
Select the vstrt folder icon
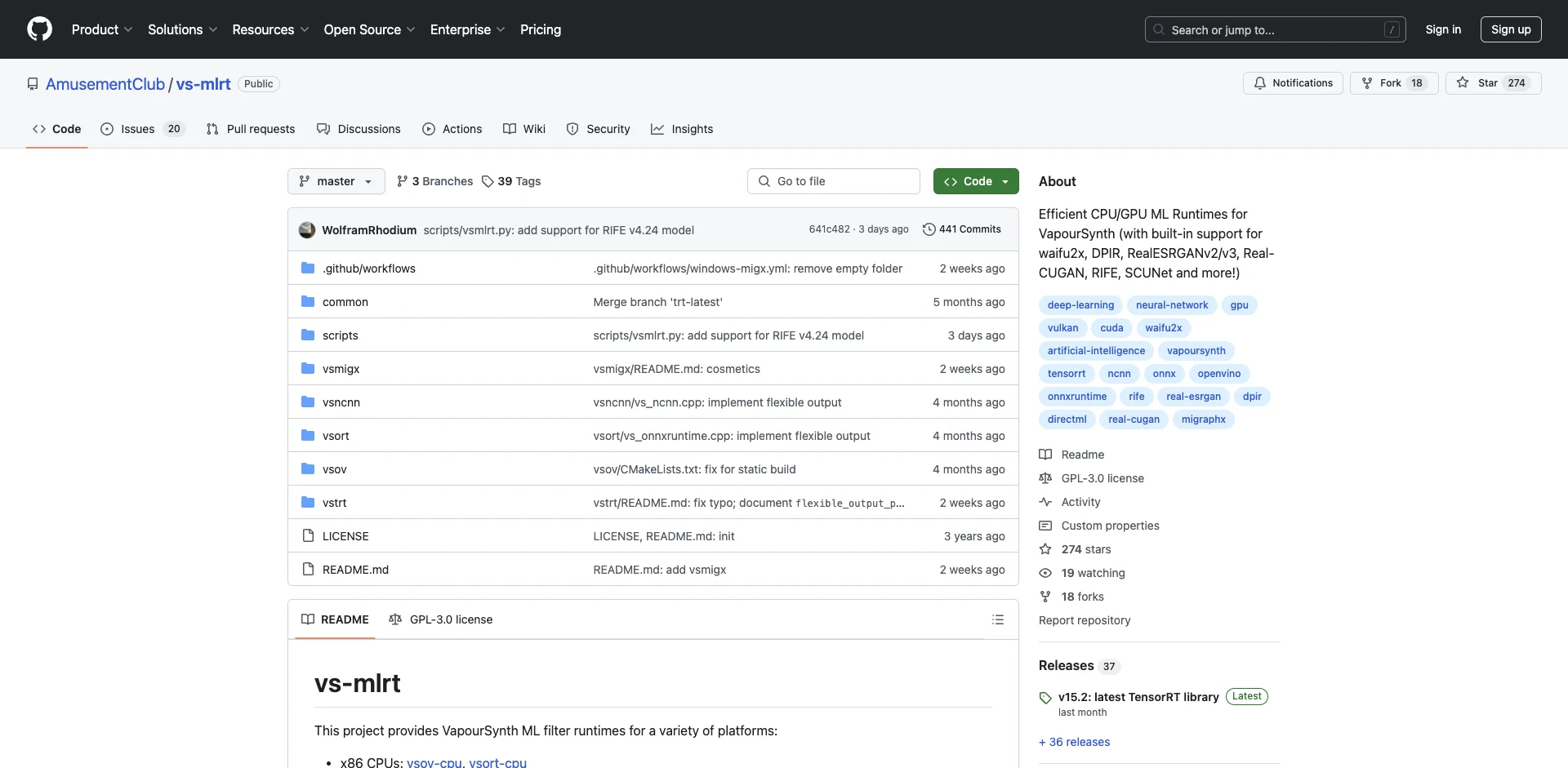(x=308, y=502)
